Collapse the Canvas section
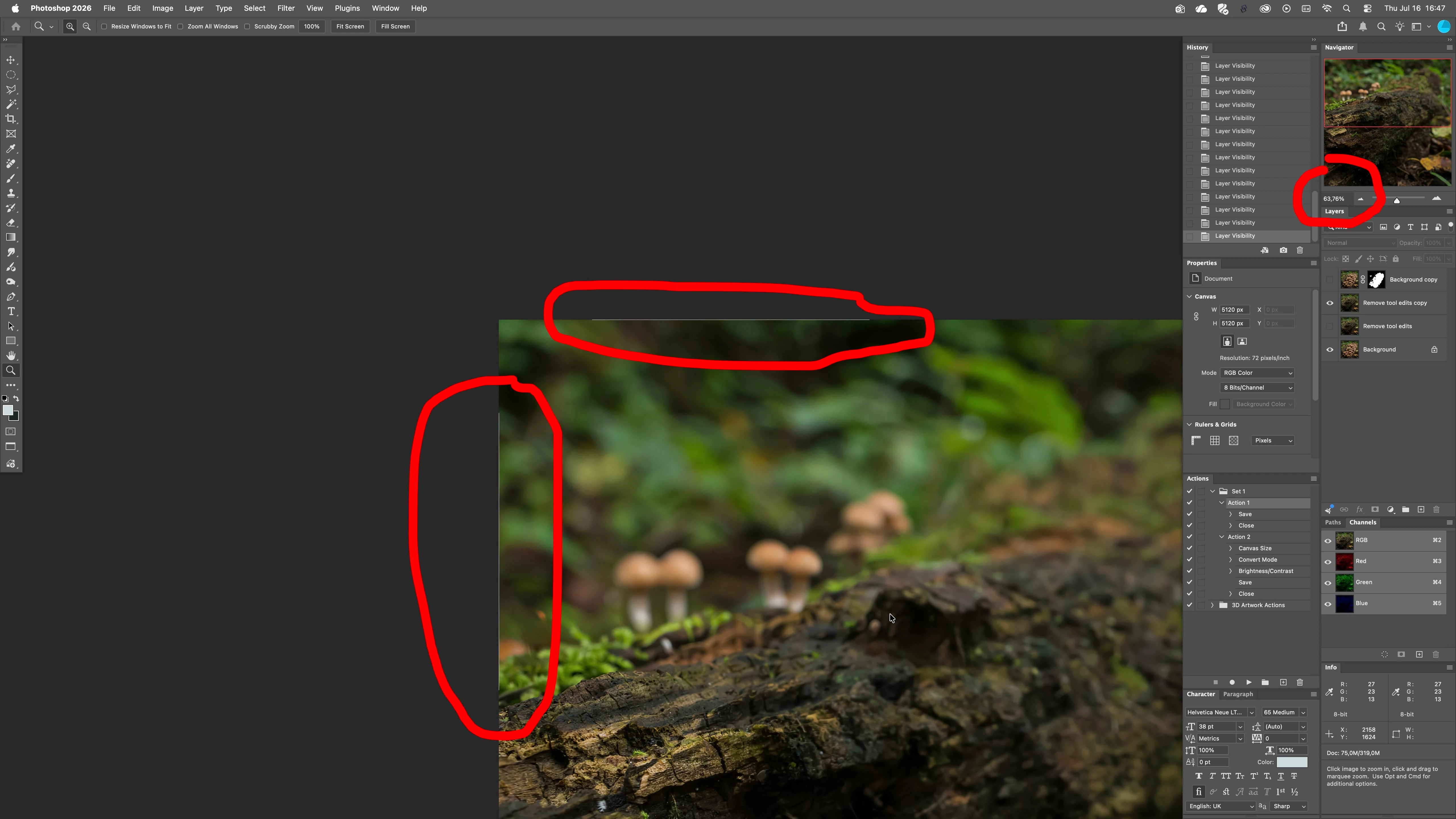Viewport: 1456px width, 819px height. point(1189,297)
